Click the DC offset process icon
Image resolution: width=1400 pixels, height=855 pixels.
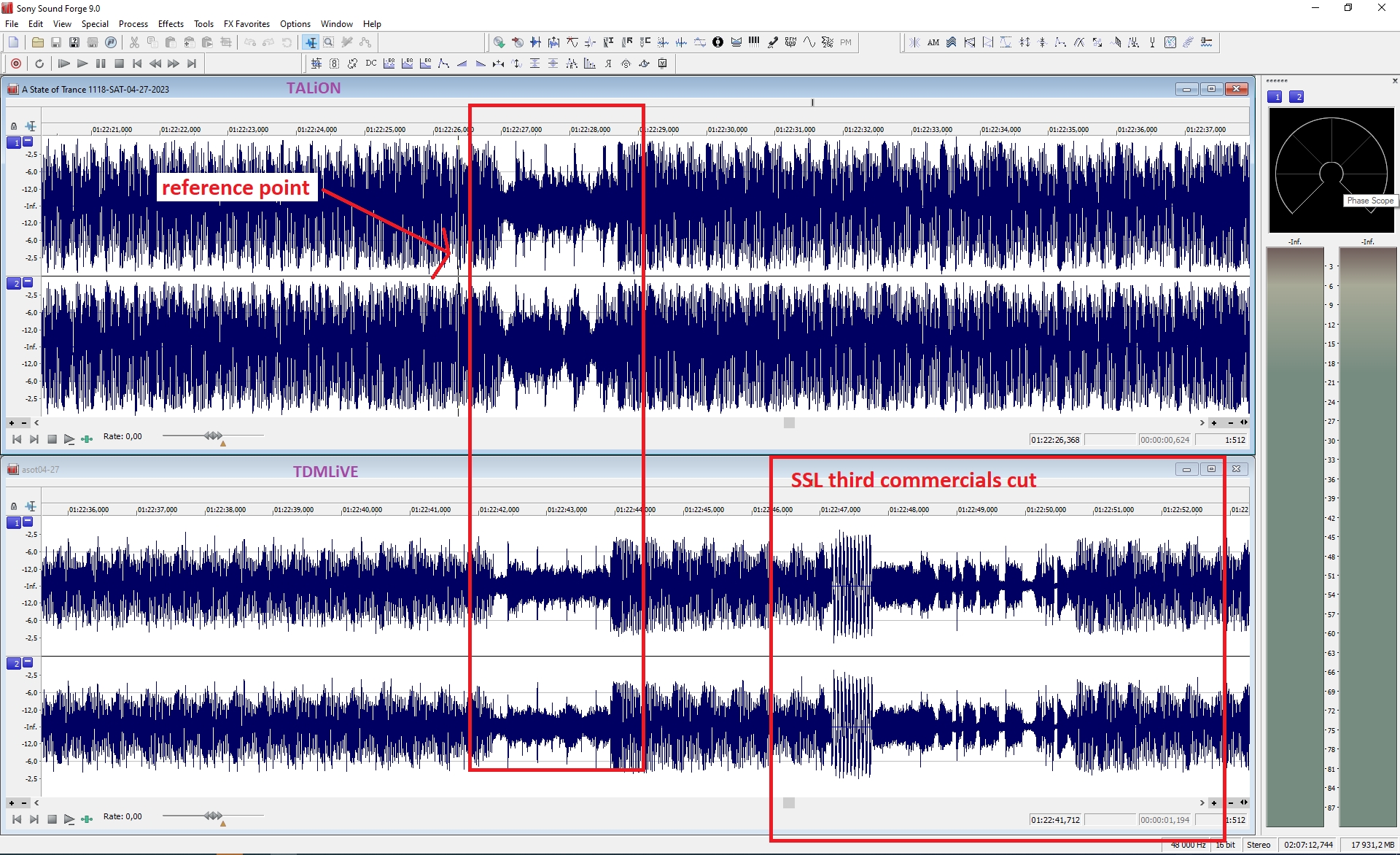[370, 63]
